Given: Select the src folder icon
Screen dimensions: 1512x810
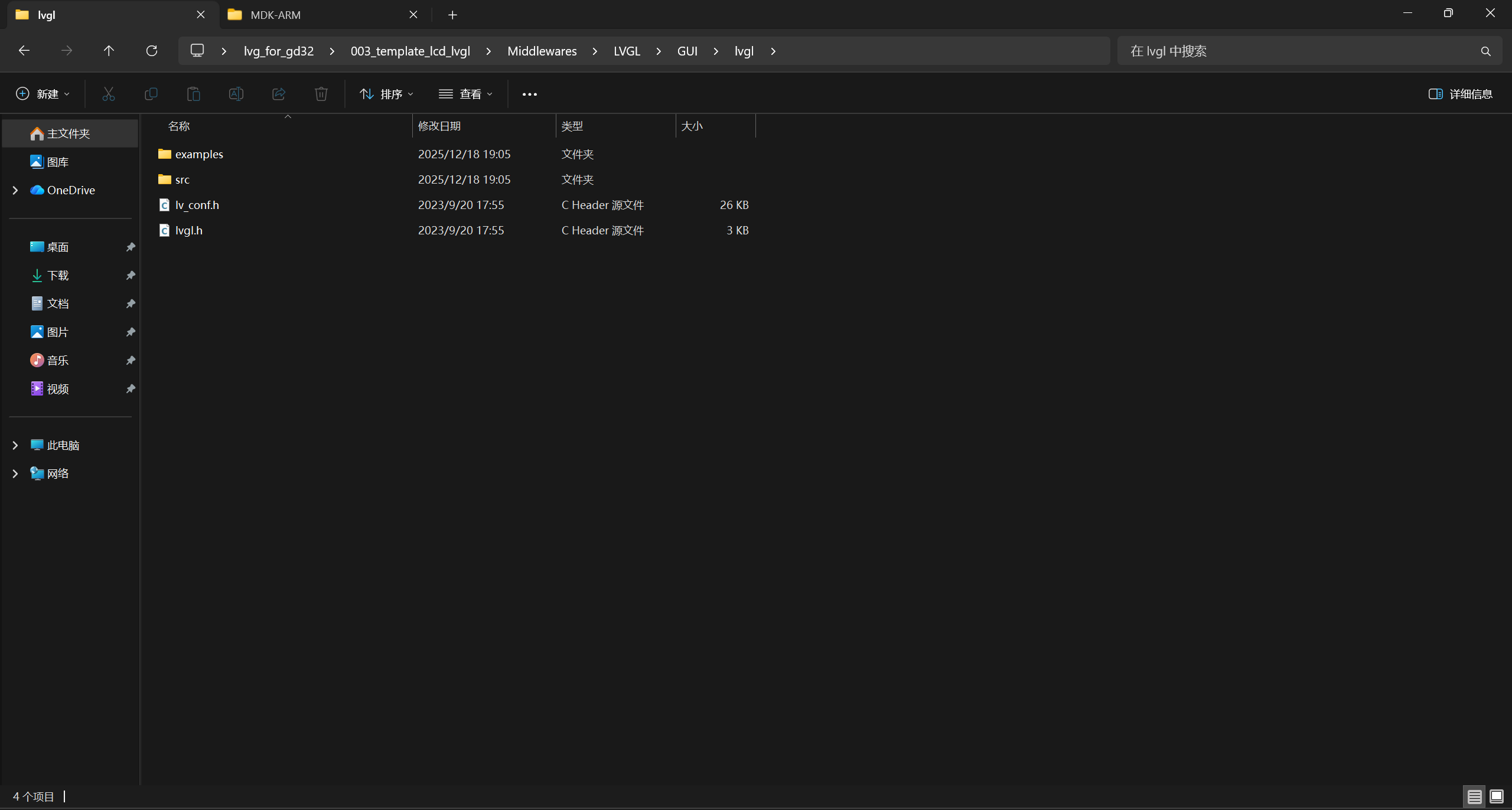Looking at the screenshot, I should pos(165,179).
